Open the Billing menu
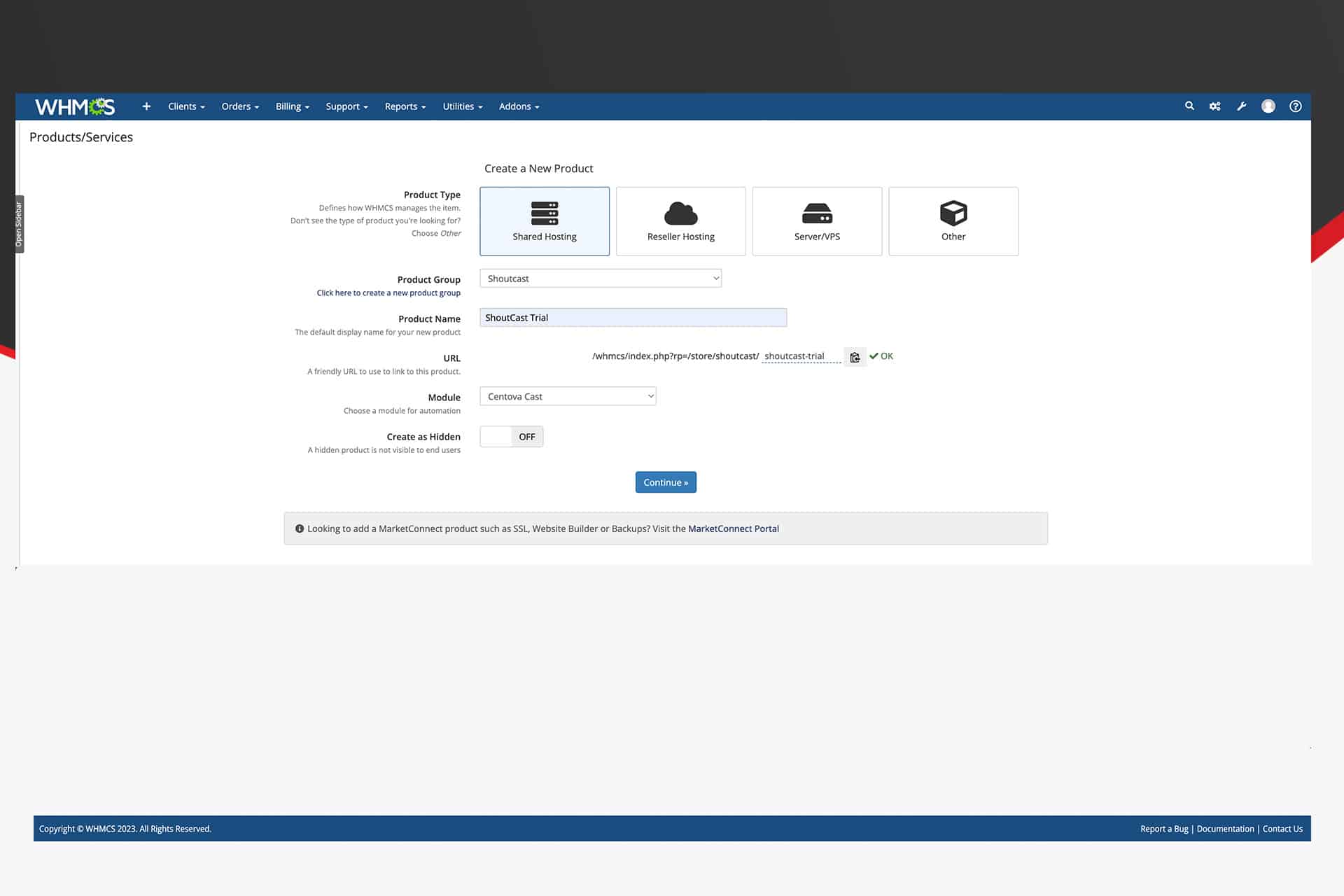1344x896 pixels. click(292, 106)
